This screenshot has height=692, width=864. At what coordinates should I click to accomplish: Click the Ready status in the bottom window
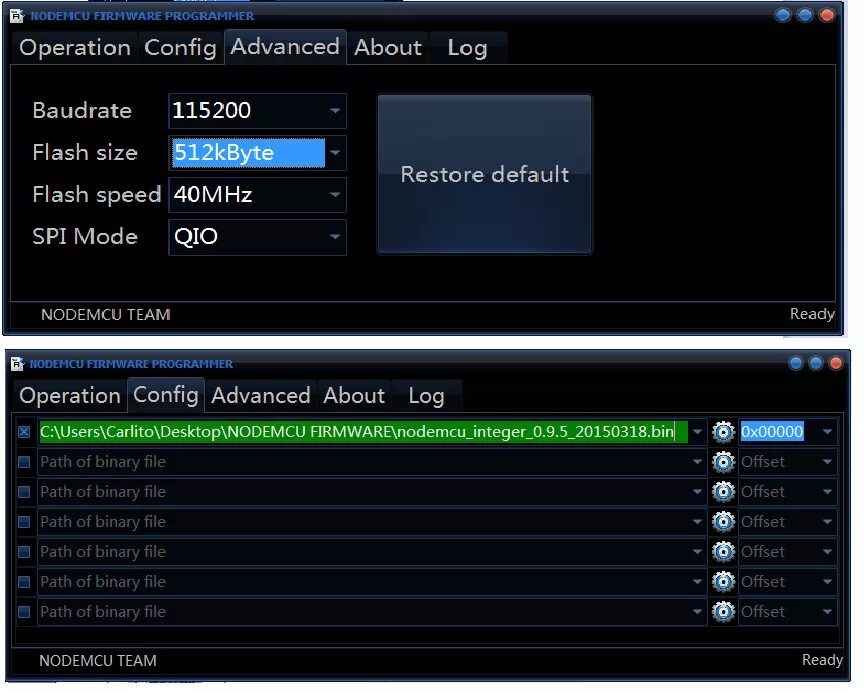click(822, 660)
